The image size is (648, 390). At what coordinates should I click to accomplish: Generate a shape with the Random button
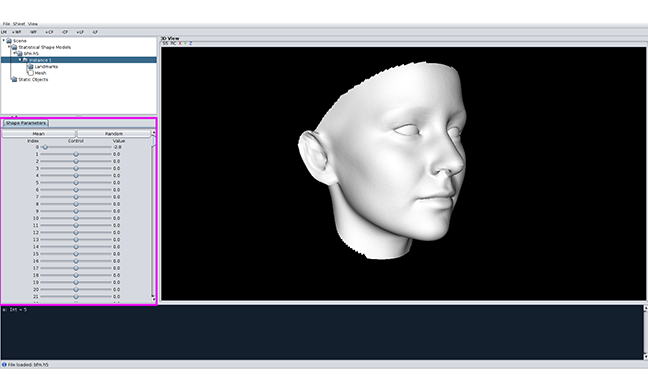click(x=114, y=133)
